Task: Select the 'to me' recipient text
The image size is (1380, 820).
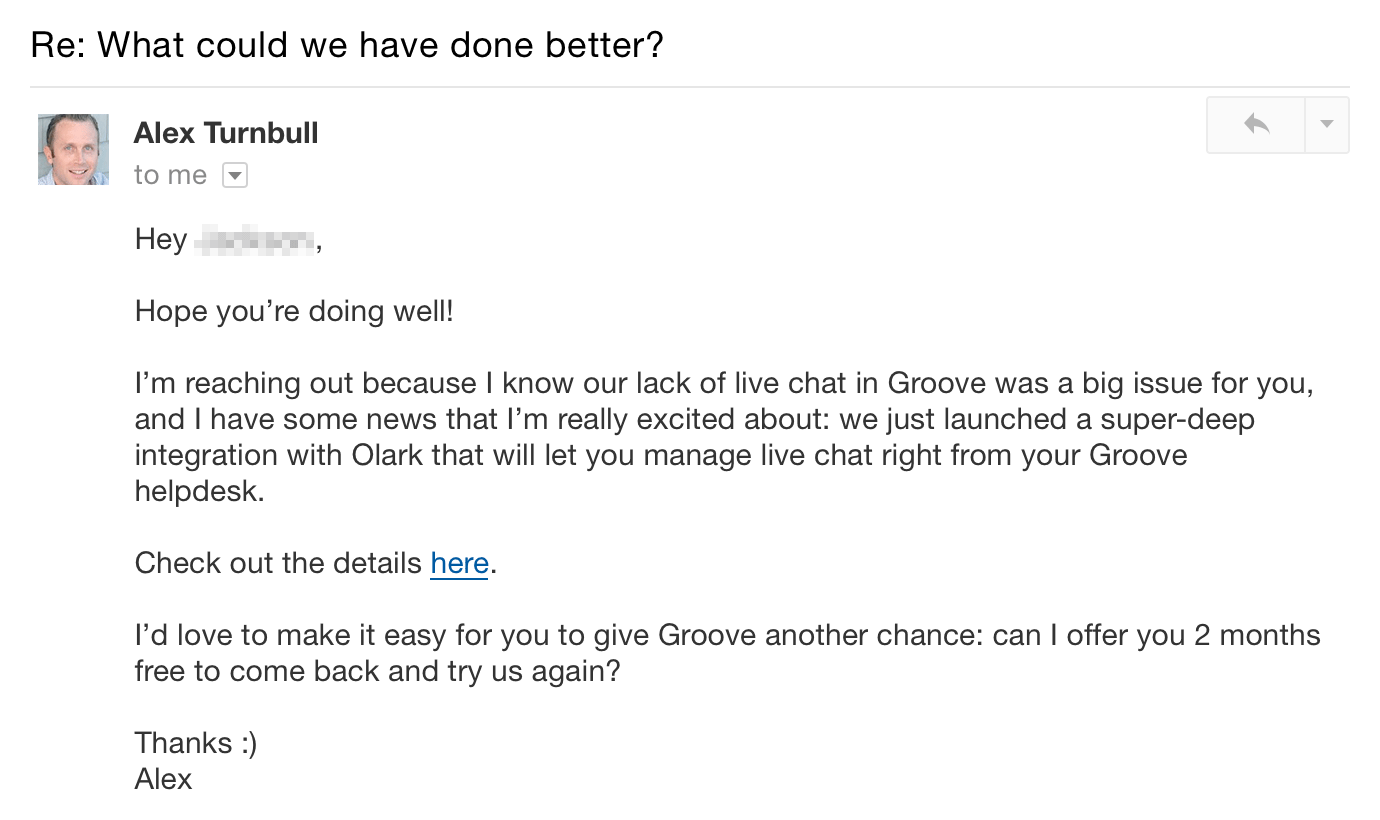Action: tap(171, 175)
